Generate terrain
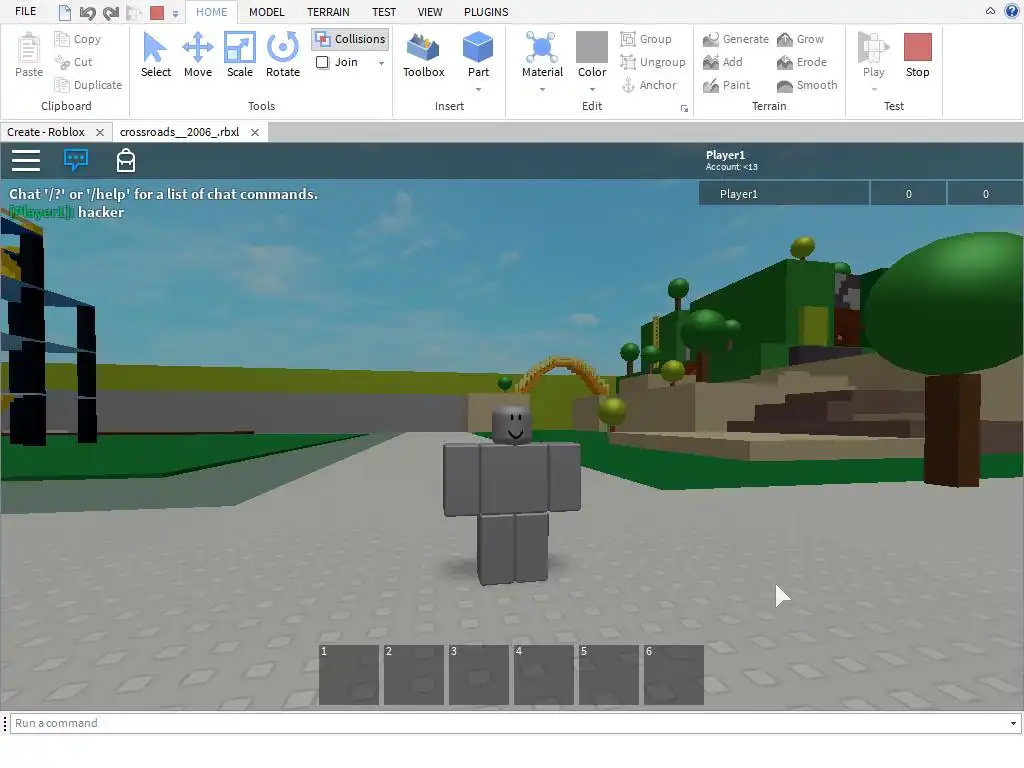This screenshot has height=768, width=1024. click(736, 39)
